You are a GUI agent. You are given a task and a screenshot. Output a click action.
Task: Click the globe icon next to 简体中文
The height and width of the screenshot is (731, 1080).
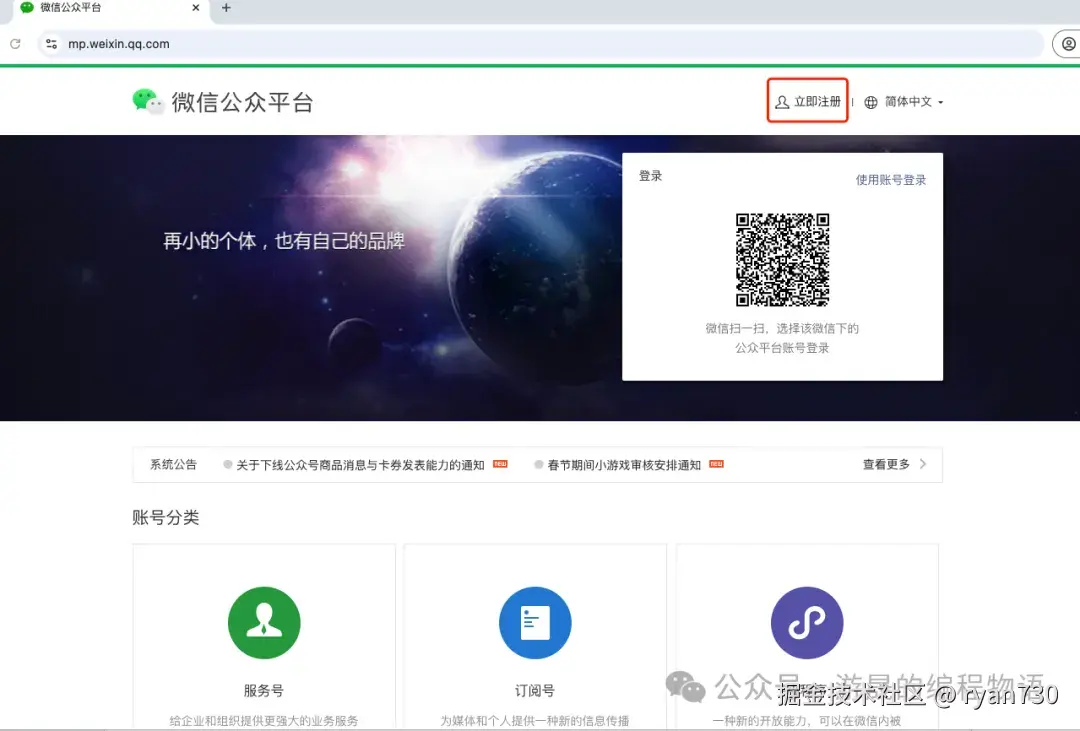tap(869, 101)
